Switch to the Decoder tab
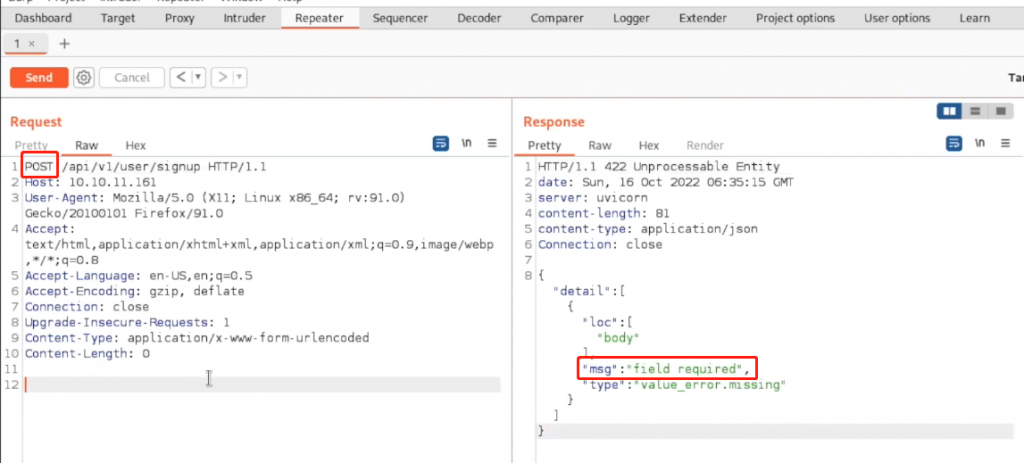Image resolution: width=1024 pixels, height=463 pixels. coord(479,18)
